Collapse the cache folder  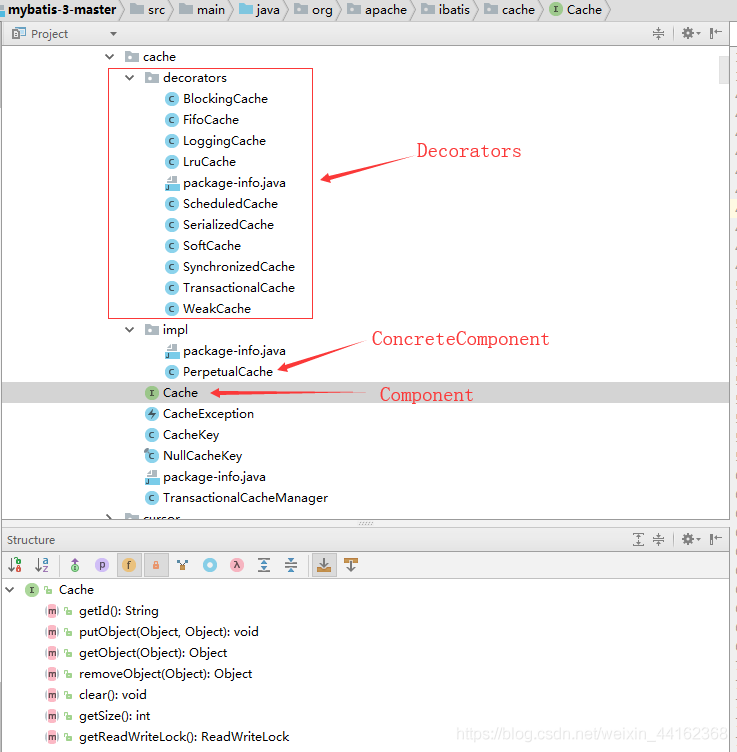pos(110,57)
